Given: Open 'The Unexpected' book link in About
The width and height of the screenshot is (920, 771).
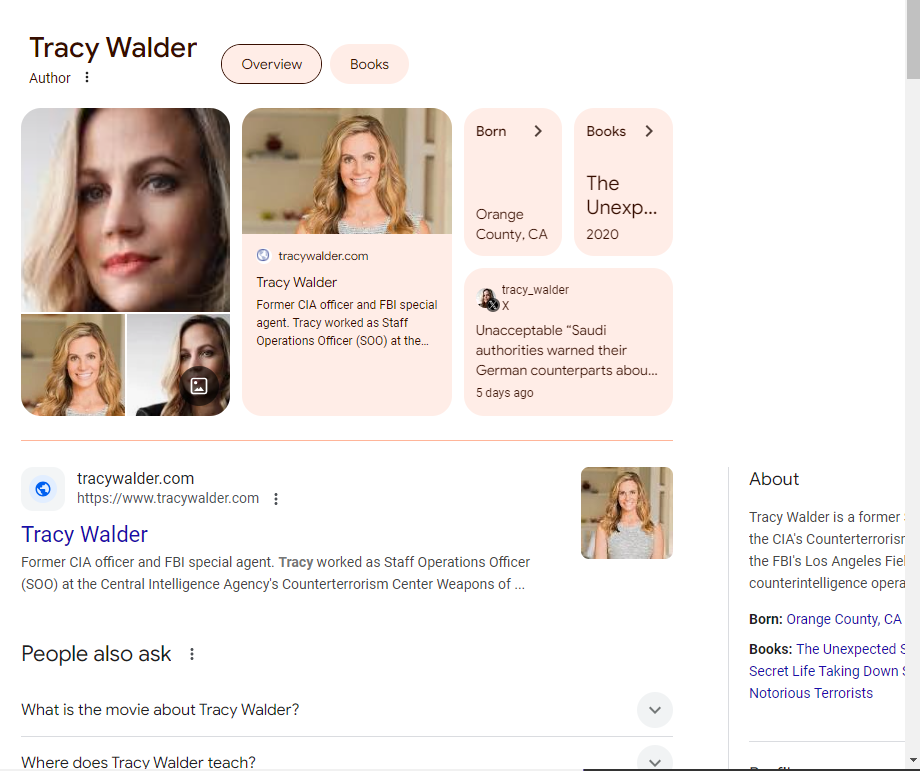Looking at the screenshot, I should 828,671.
